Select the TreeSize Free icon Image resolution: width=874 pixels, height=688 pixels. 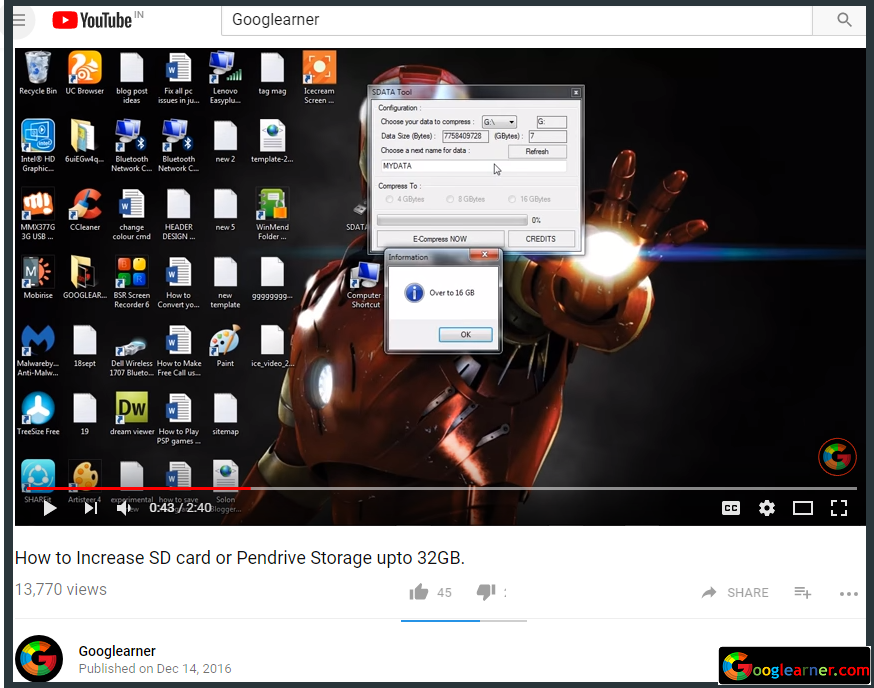click(x=38, y=414)
